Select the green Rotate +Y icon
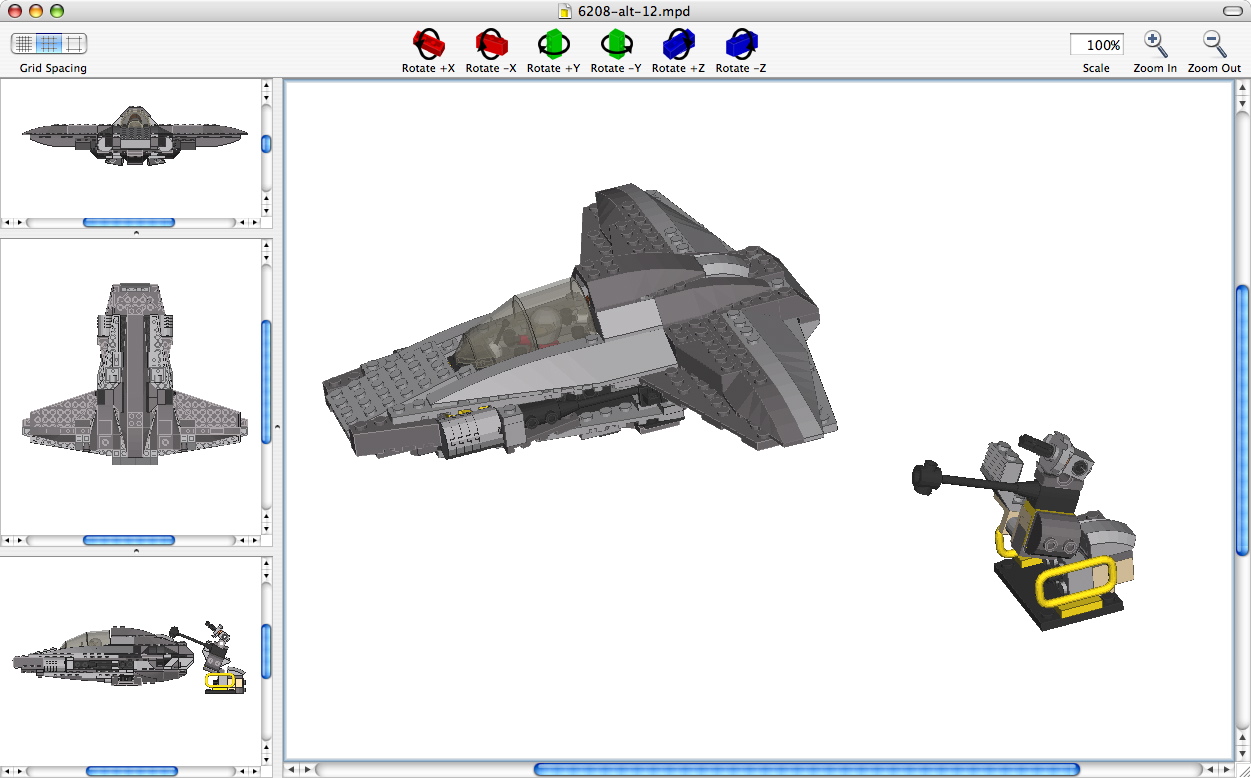The image size is (1251, 778). 552,44
